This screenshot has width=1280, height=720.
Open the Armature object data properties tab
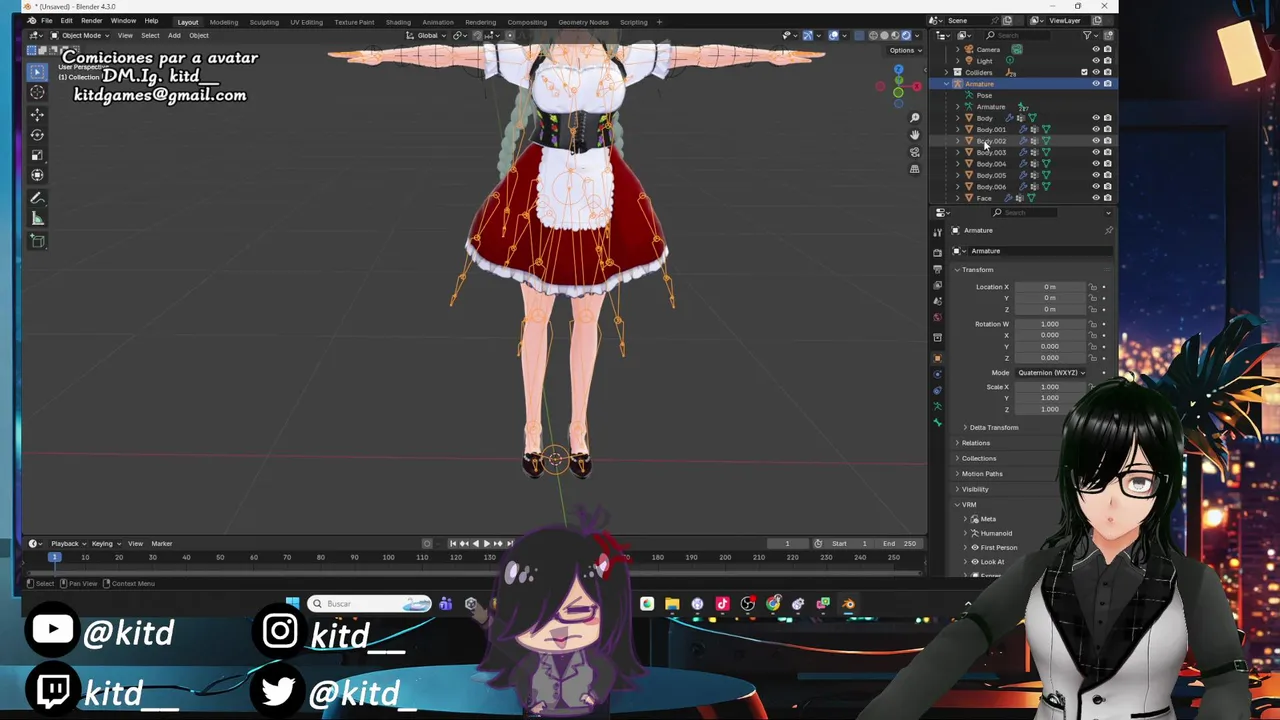pos(937,406)
